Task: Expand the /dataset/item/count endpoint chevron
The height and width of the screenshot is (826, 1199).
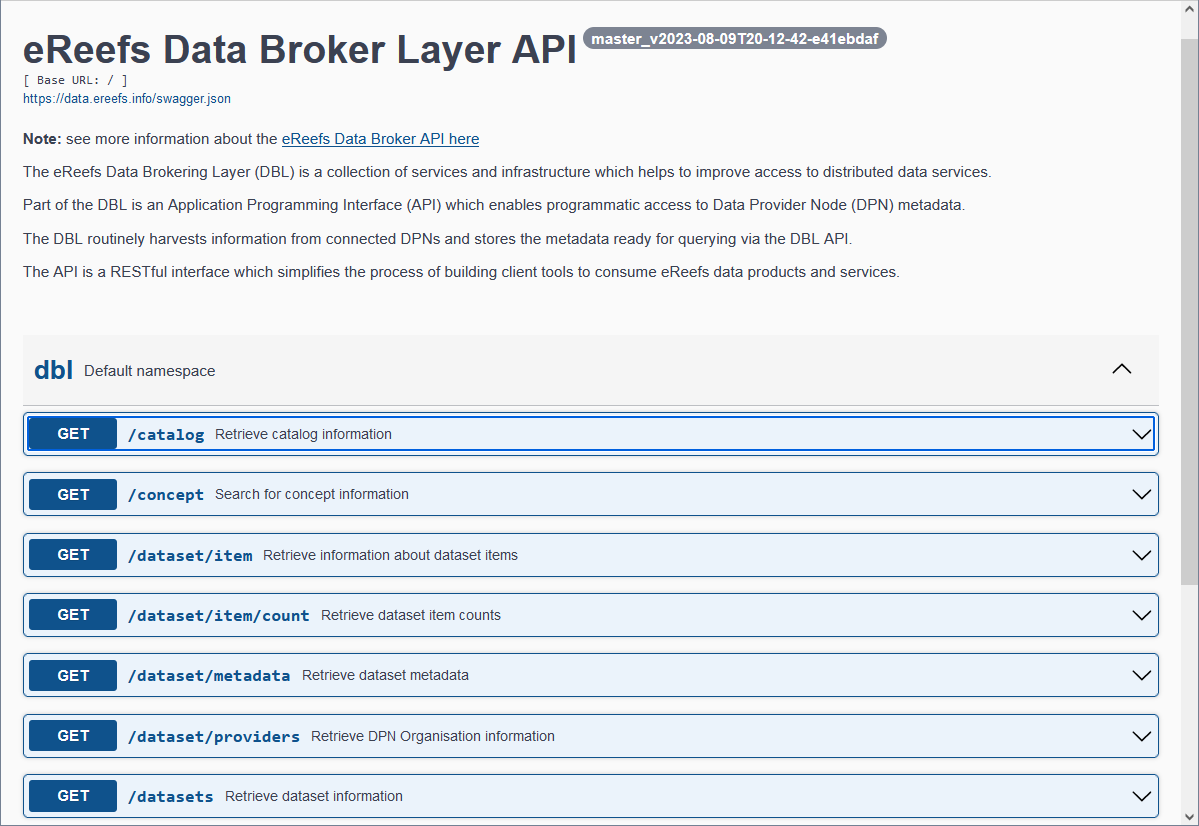Action: pos(1141,616)
